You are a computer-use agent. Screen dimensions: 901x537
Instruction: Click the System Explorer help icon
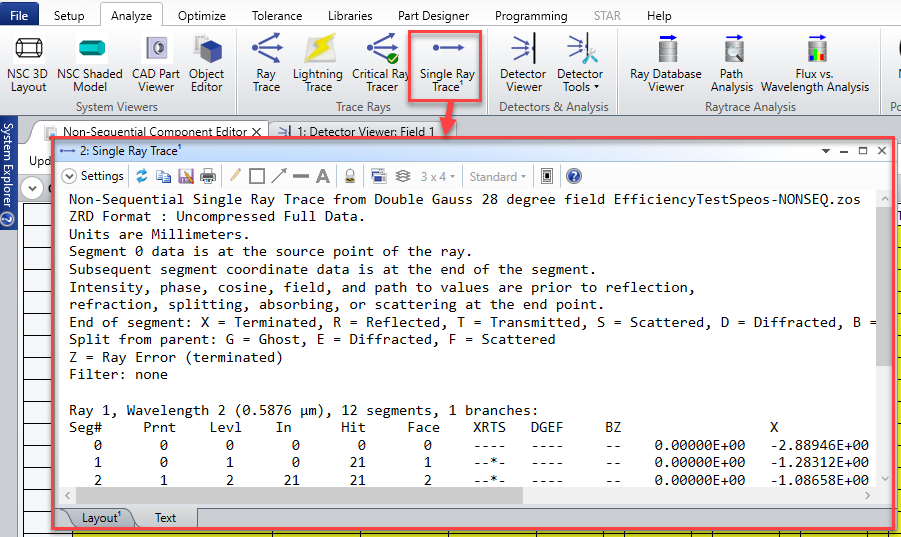point(7,219)
